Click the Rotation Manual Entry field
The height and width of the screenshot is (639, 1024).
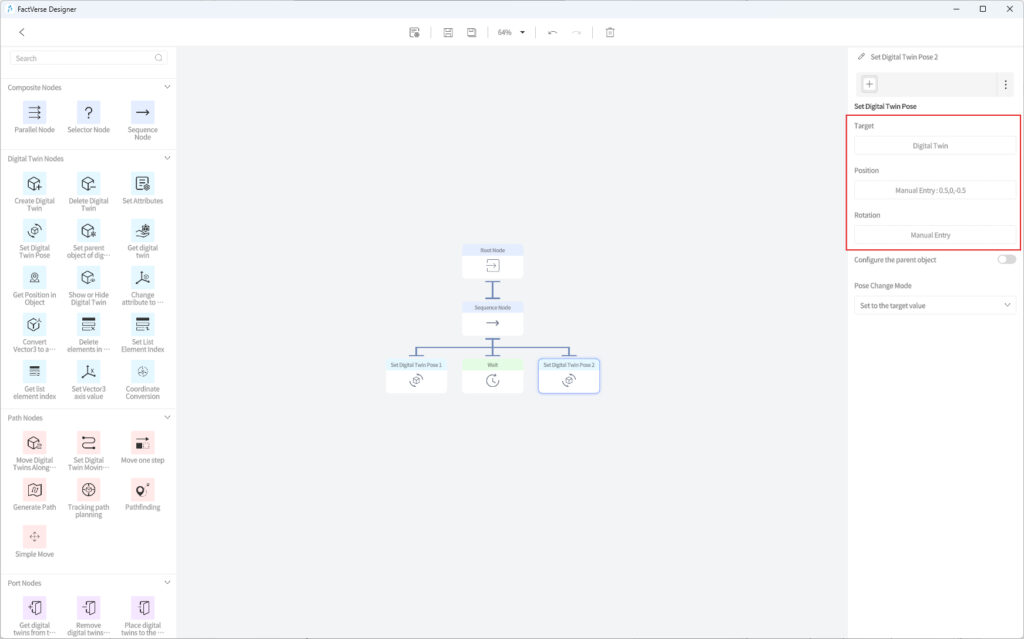(935, 235)
